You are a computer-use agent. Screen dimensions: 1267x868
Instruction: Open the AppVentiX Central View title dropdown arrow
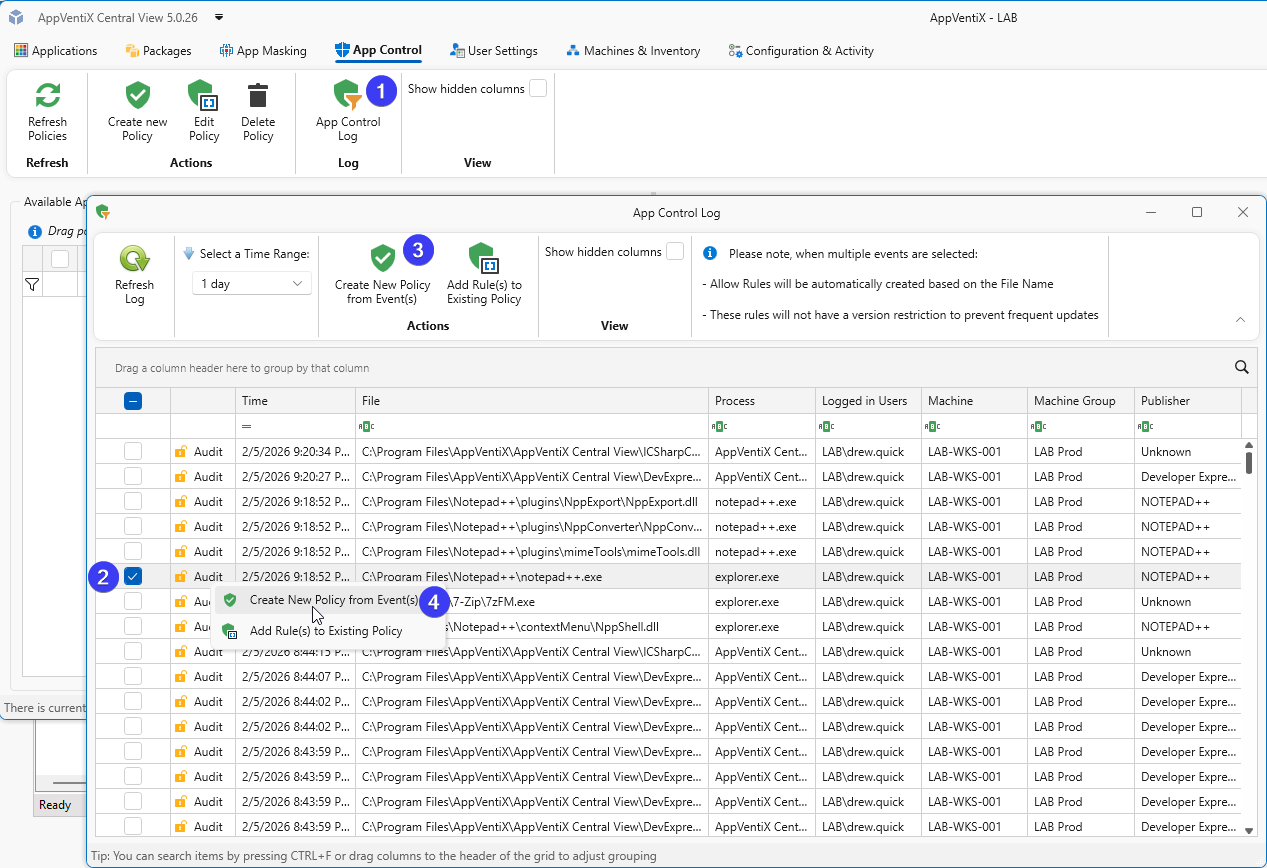coord(219,17)
